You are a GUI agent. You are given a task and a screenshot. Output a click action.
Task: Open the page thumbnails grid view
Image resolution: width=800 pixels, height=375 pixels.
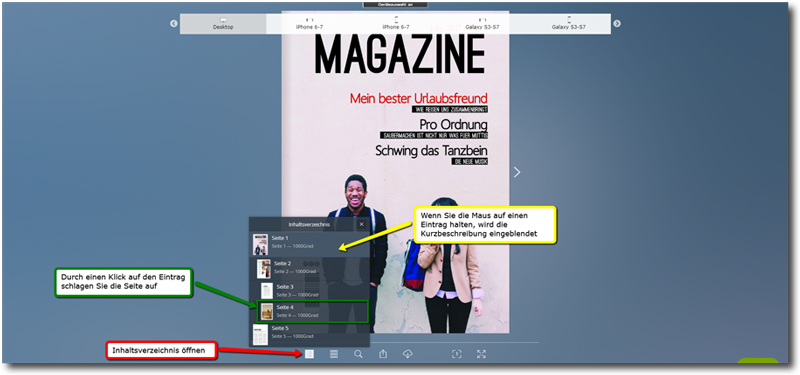click(x=334, y=354)
